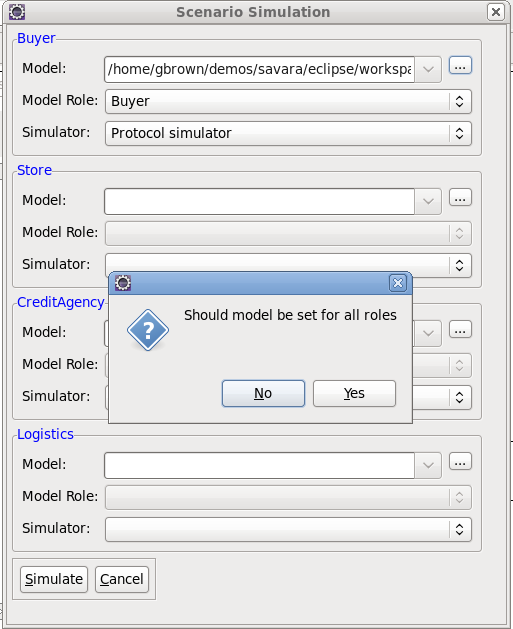Browse for CreditAgency model with ellipsis button

pyautogui.click(x=460, y=329)
